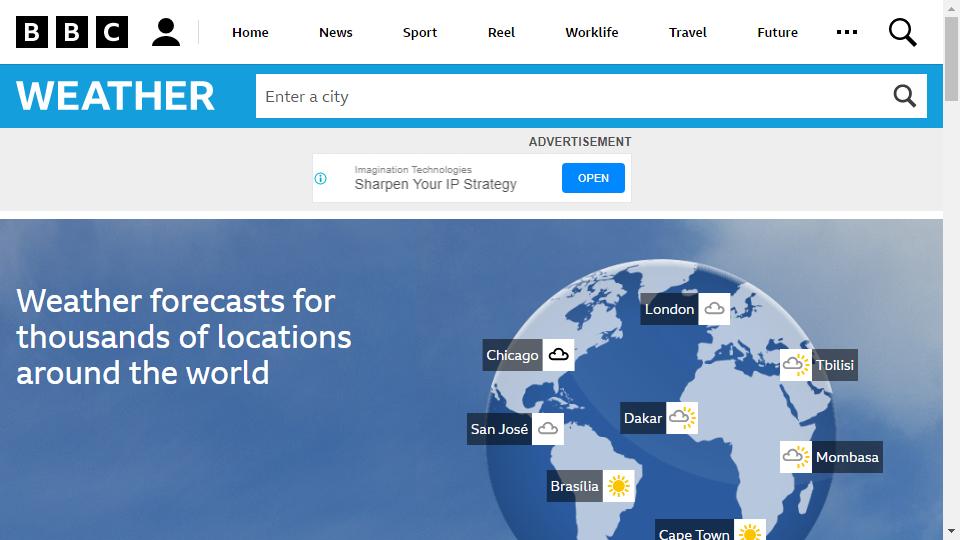960x540 pixels.
Task: Open the Sport section
Action: (x=420, y=32)
